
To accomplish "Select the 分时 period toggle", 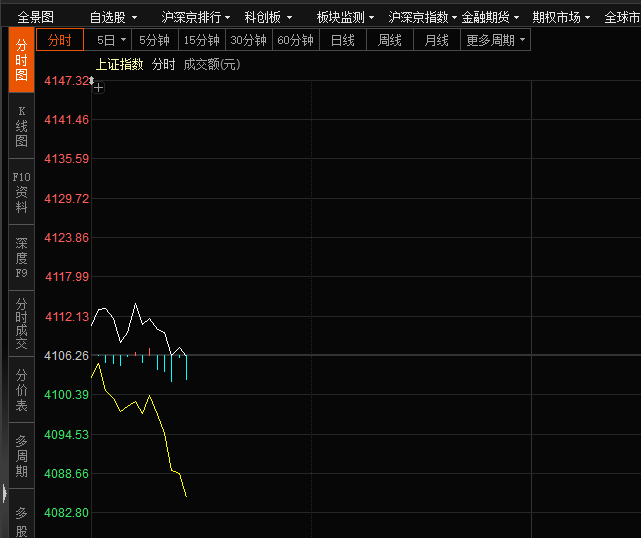I will pyautogui.click(x=60, y=40).
